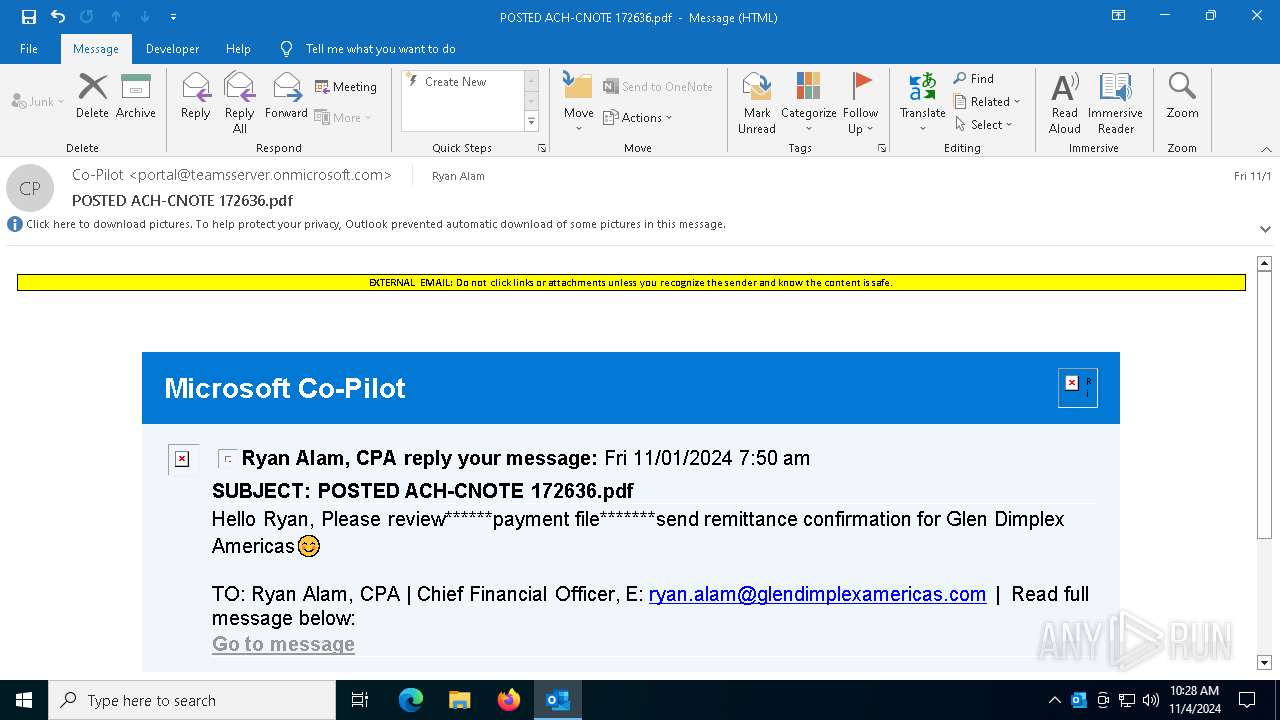Start Read Aloud
This screenshot has height=720, width=1280.
1065,103
